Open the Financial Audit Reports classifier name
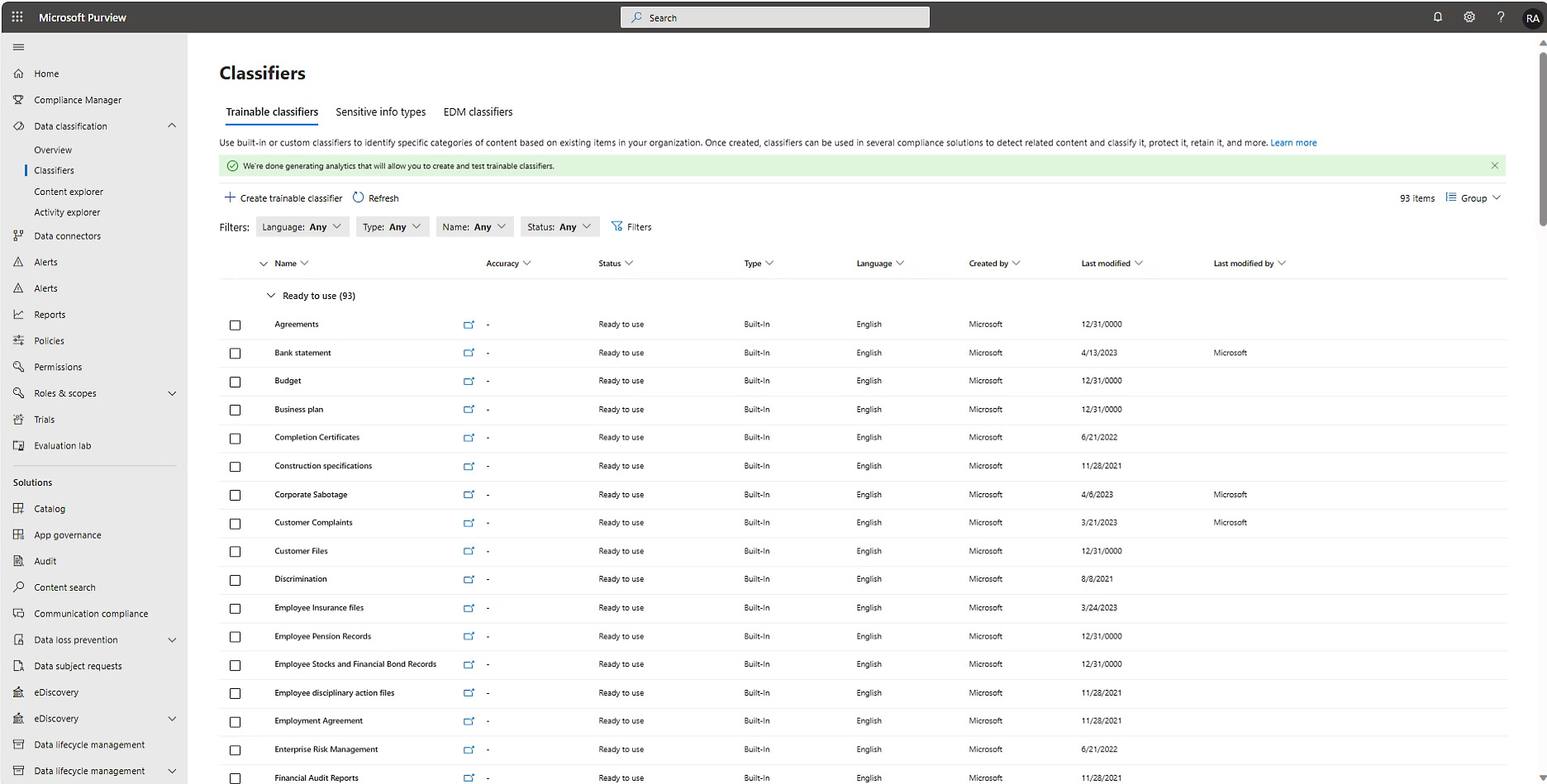The width and height of the screenshot is (1547, 784). click(x=317, y=777)
